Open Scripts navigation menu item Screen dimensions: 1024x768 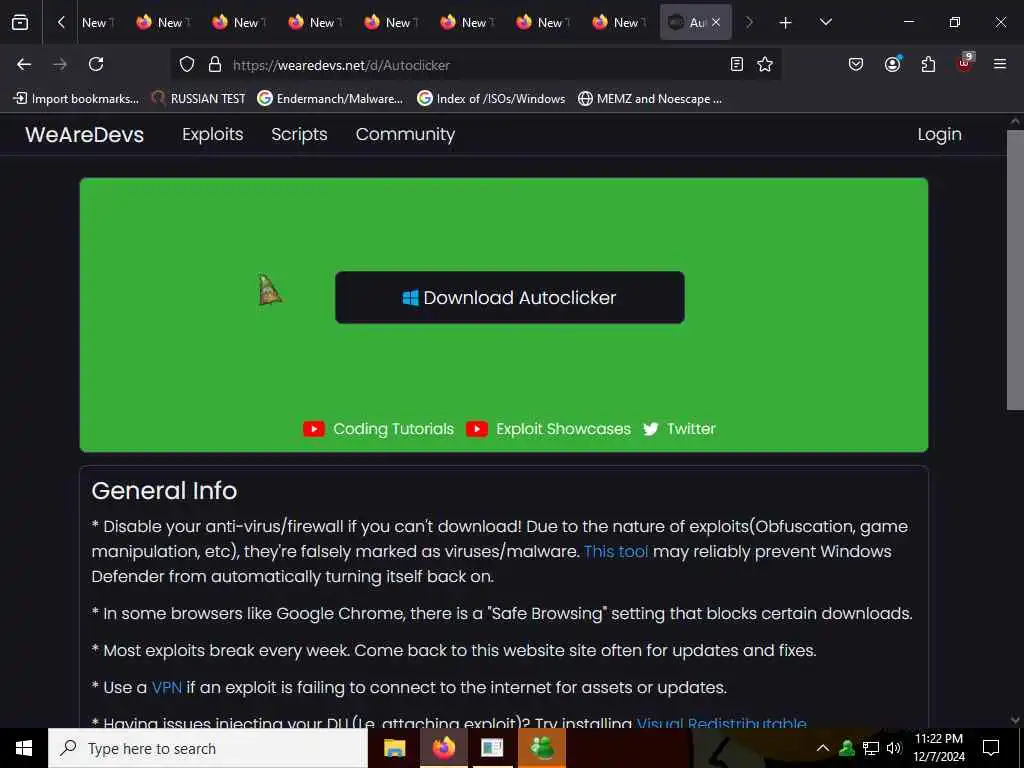[x=299, y=135]
